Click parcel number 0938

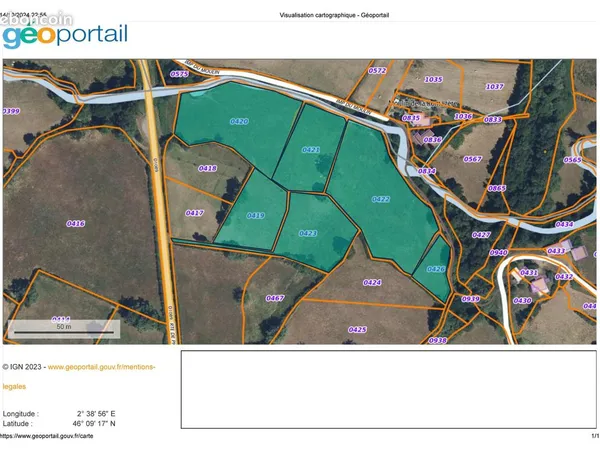(437, 340)
